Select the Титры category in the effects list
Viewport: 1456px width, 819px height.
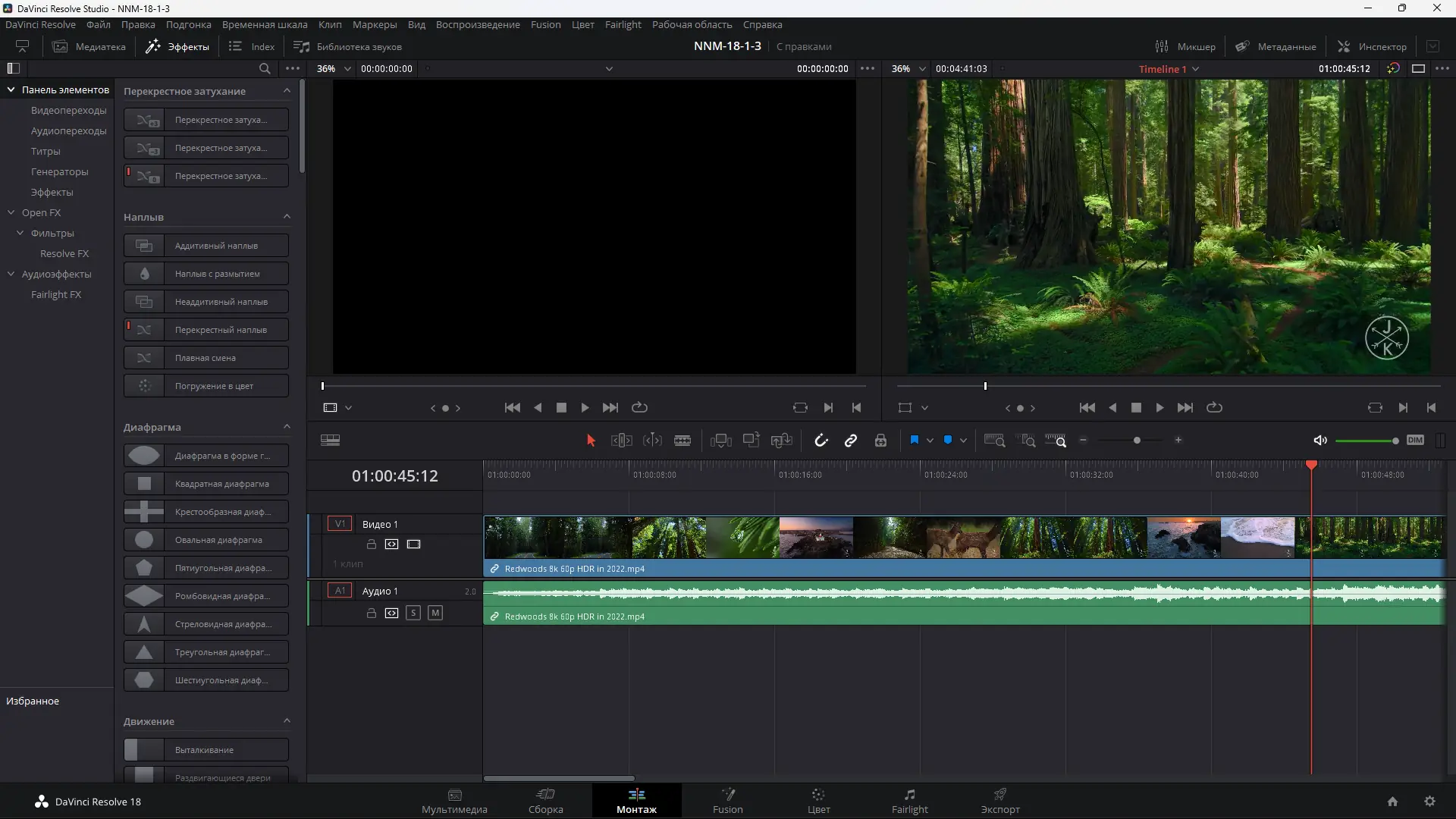(45, 152)
